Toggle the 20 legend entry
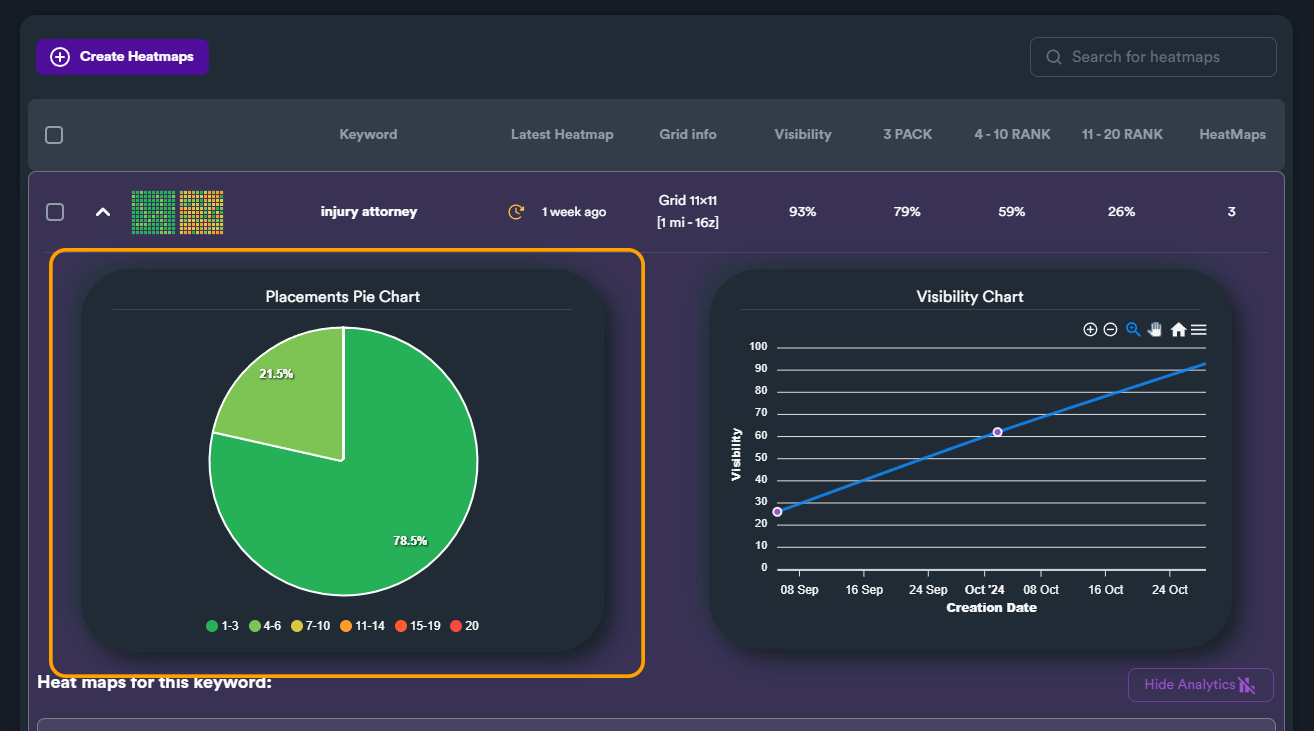This screenshot has width=1314, height=731. click(x=465, y=626)
